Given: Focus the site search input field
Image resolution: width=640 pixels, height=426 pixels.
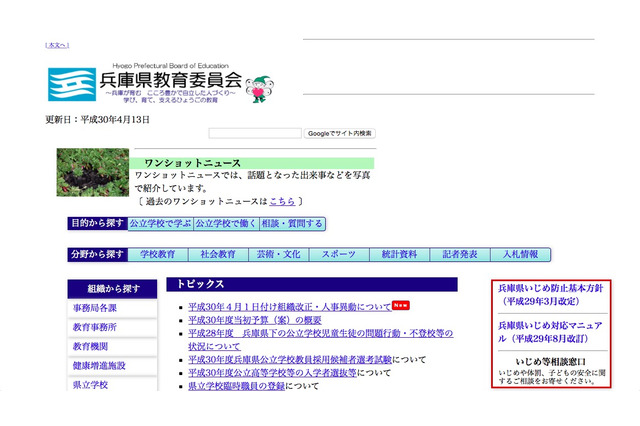Looking at the screenshot, I should coord(255,133).
